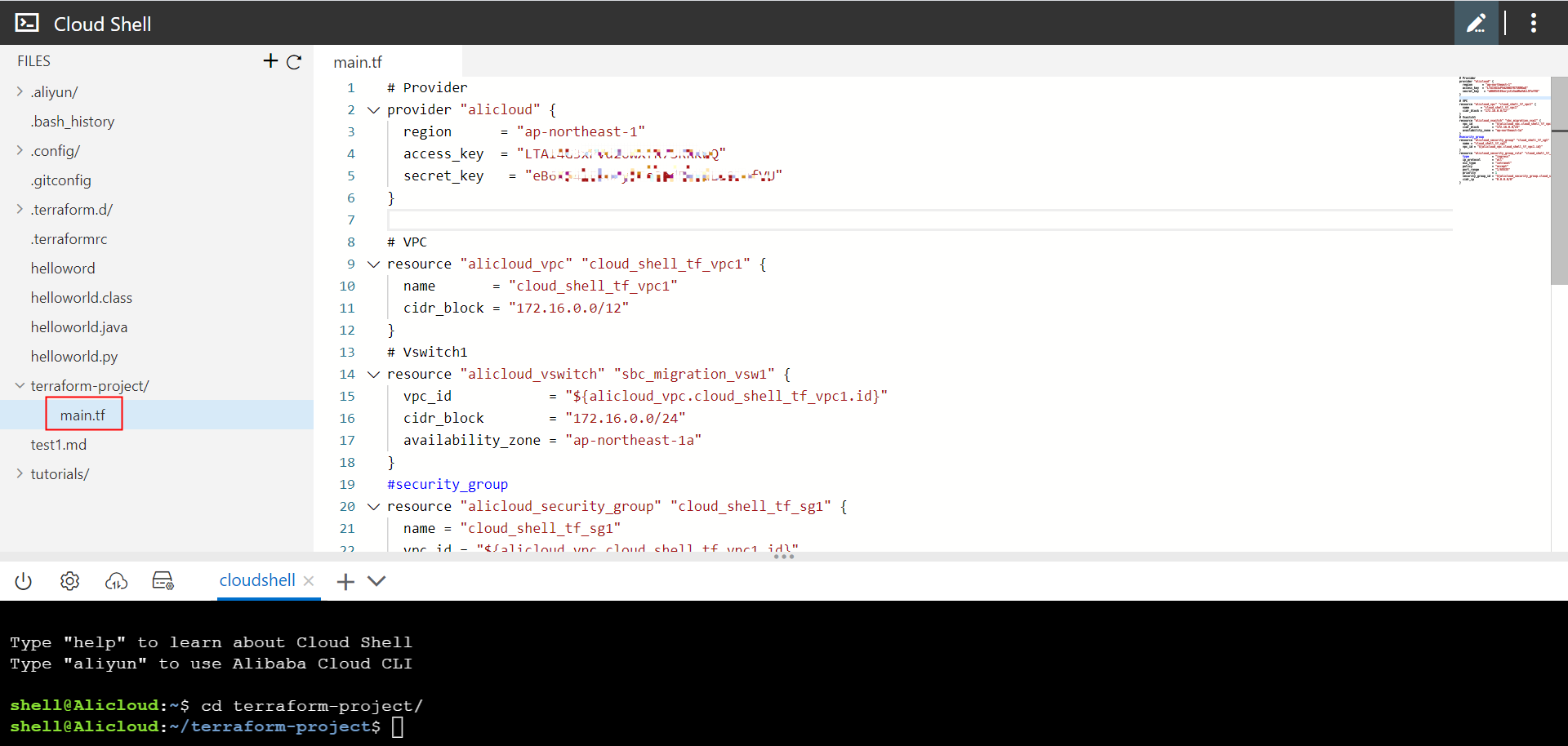Fold the security_group resource at line 20
1568x746 pixels.
(x=373, y=507)
